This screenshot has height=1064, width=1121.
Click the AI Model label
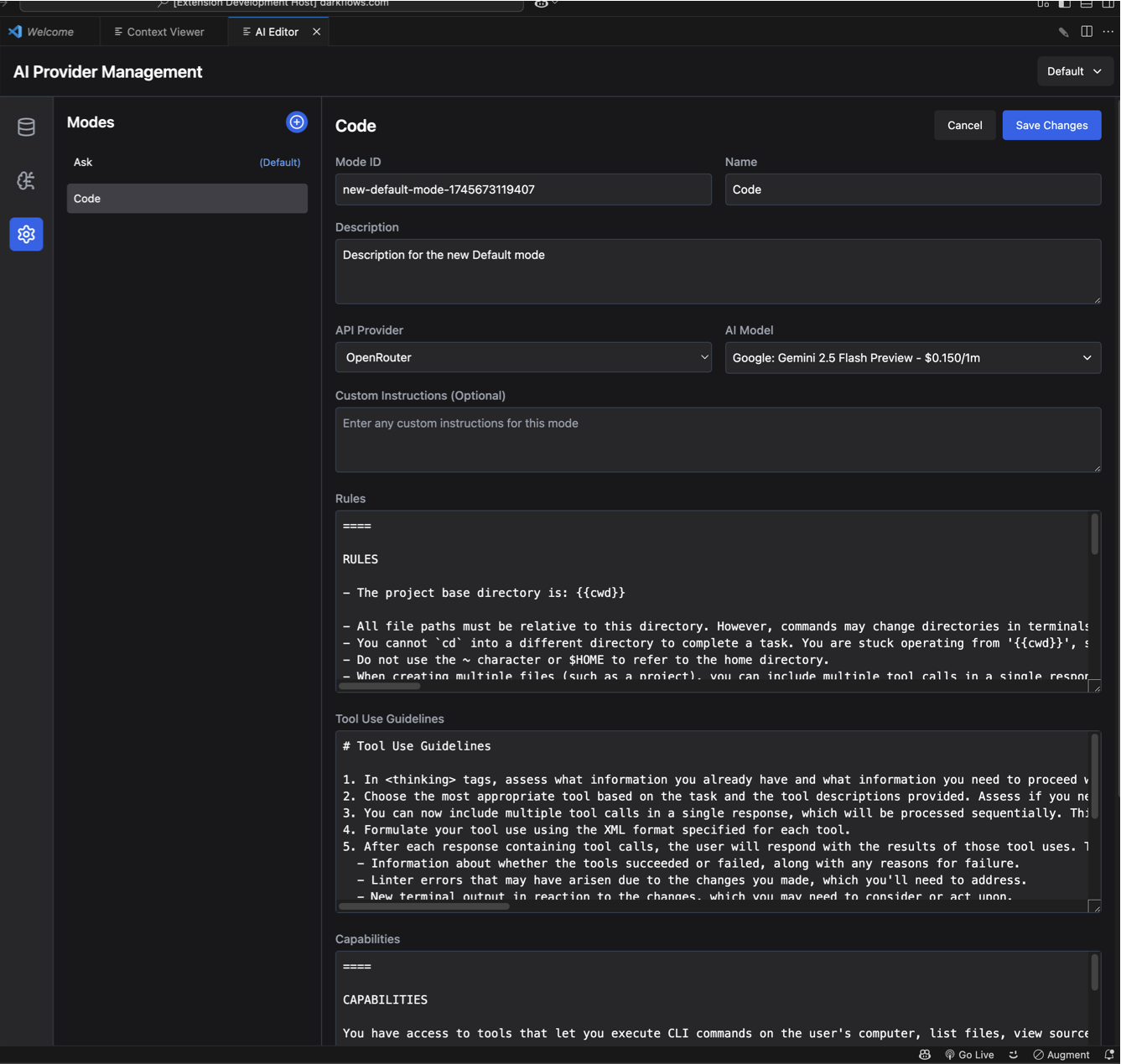749,330
